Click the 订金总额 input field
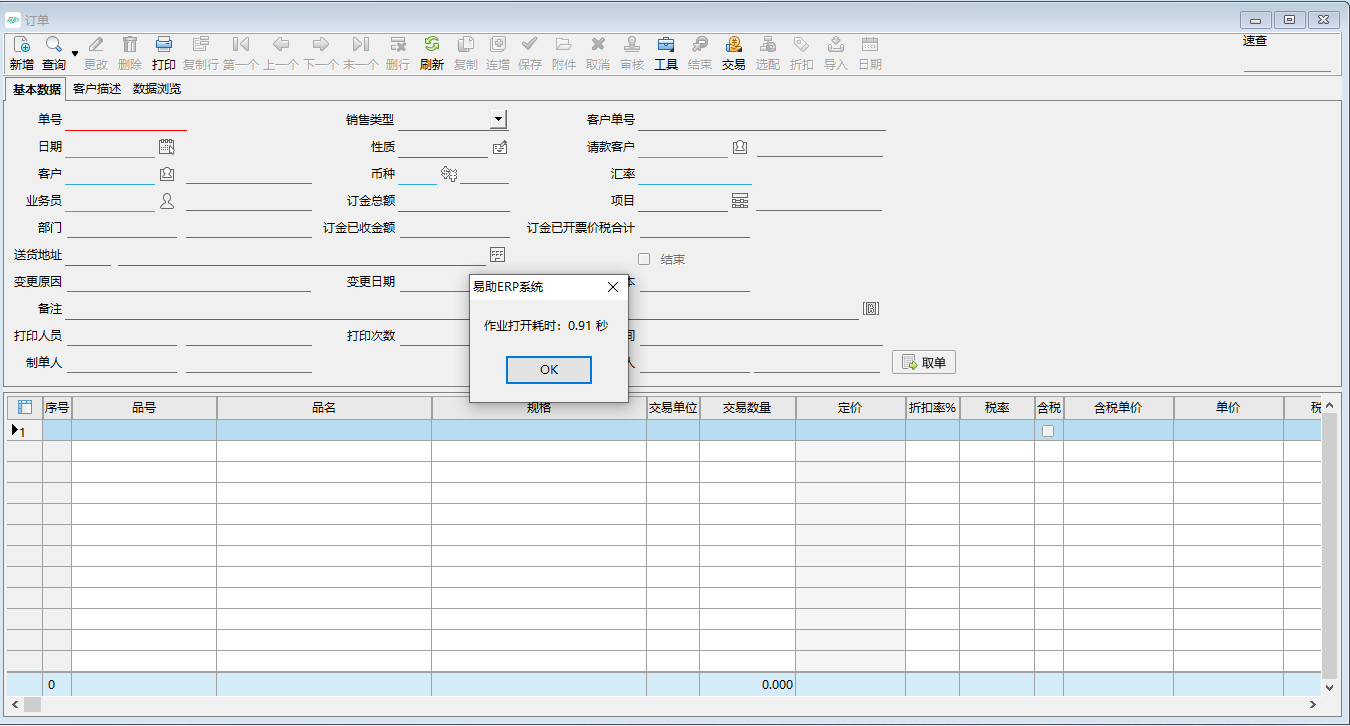The image size is (1350, 726). [x=454, y=201]
